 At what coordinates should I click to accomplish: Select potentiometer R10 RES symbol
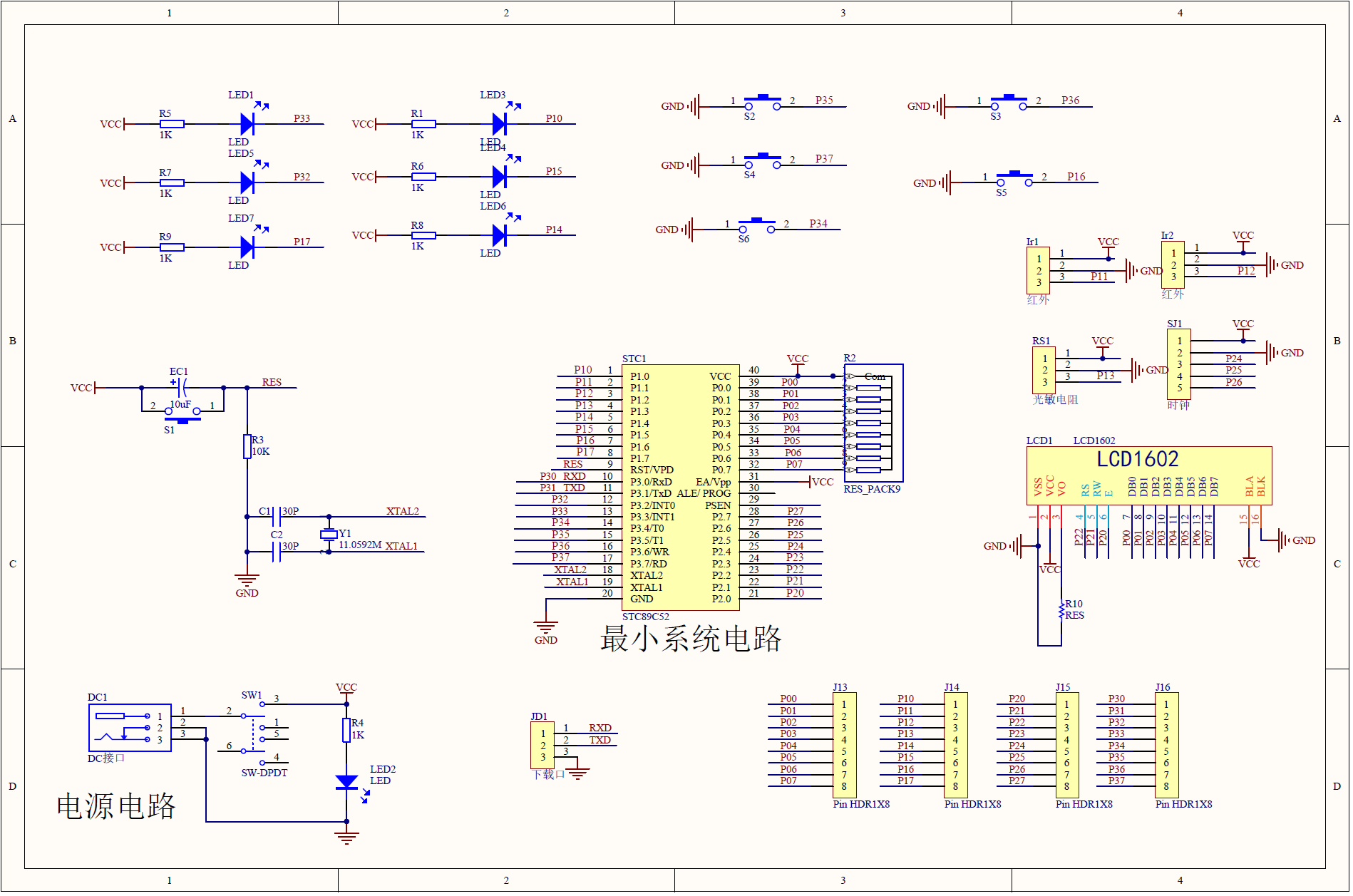(1061, 610)
